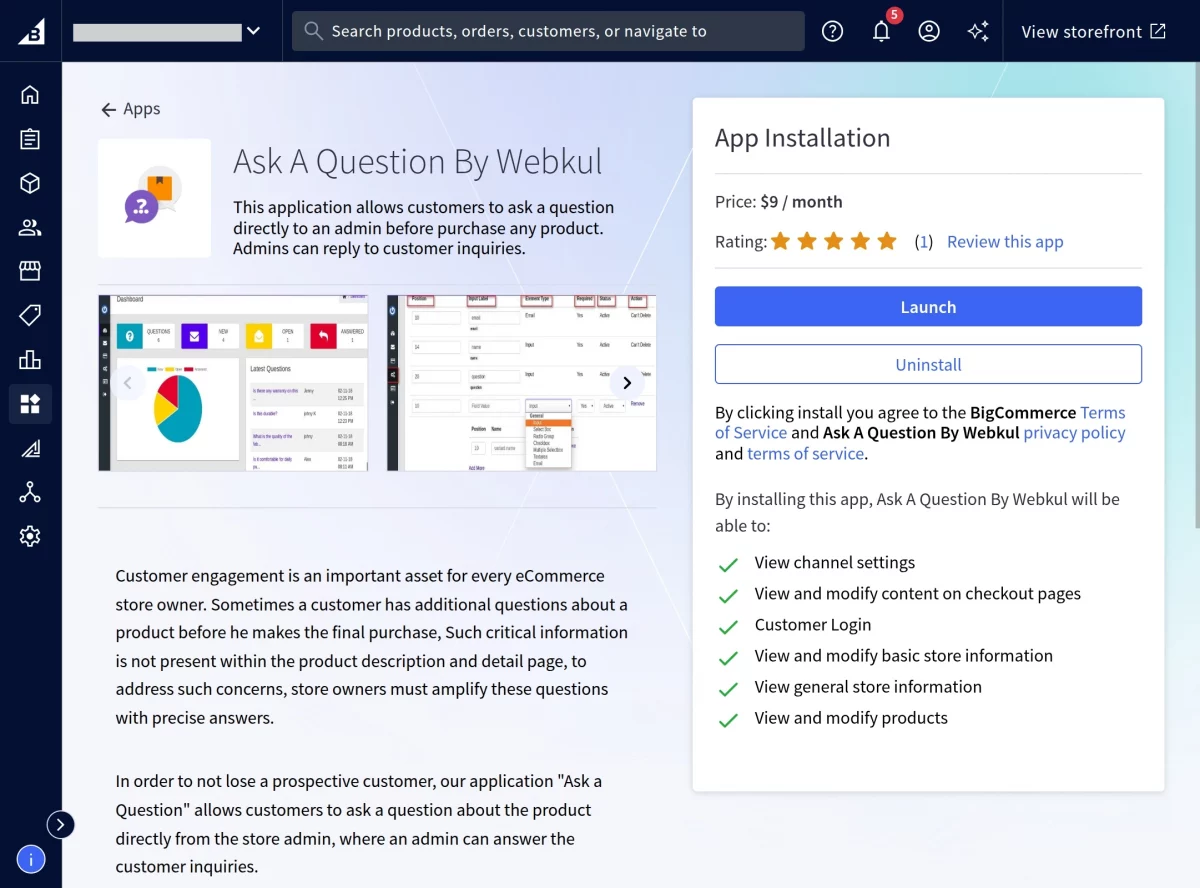Open the Storefront shop icon

[x=30, y=271]
